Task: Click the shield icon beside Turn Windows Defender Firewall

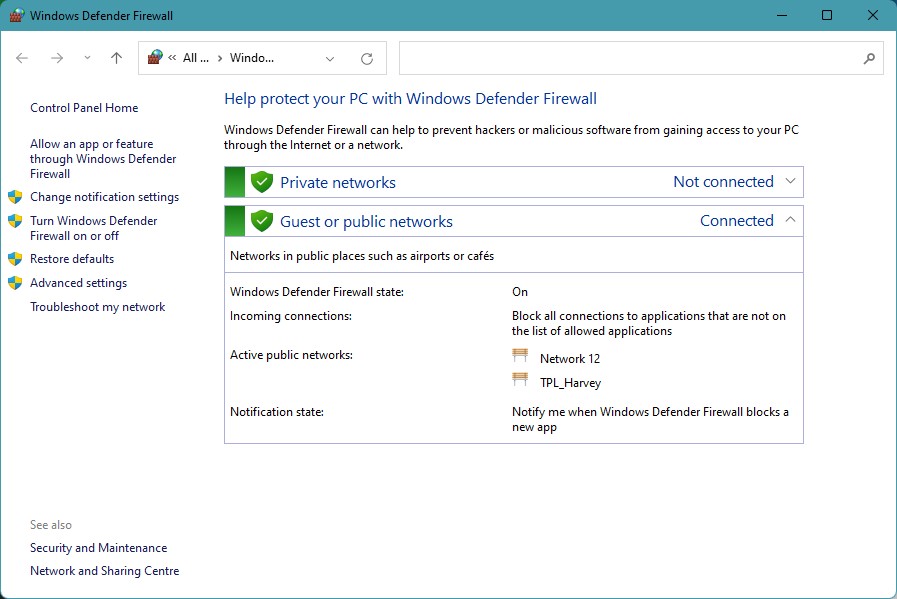Action: tap(15, 221)
